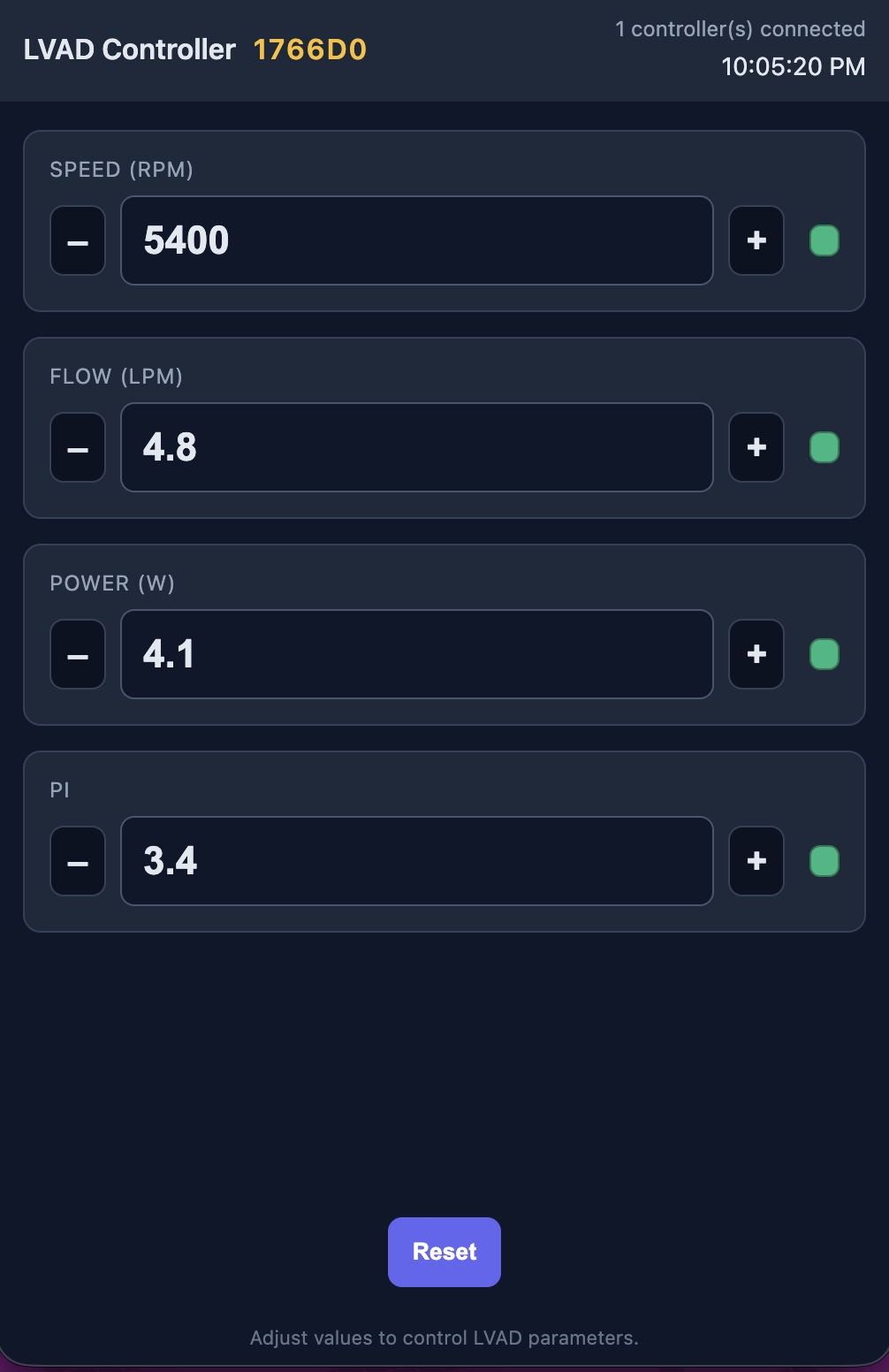
Task: Decrement the PI value
Action: click(78, 861)
